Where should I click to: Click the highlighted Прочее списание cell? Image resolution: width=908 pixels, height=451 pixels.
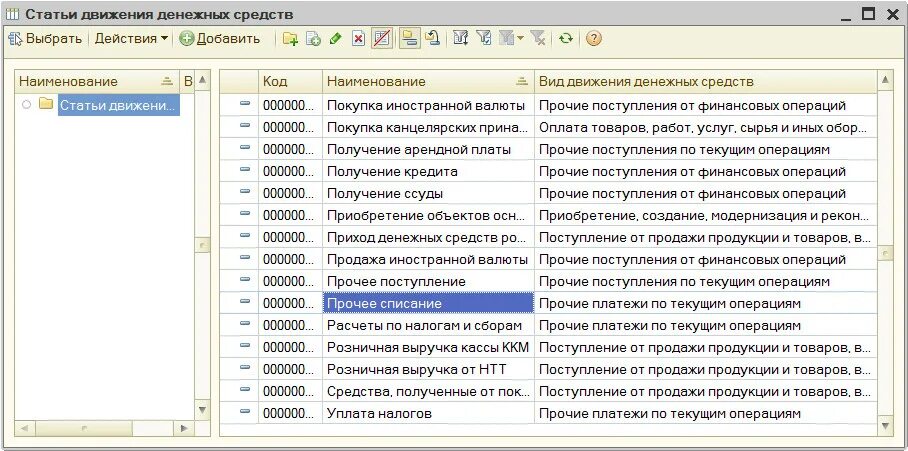coord(428,303)
